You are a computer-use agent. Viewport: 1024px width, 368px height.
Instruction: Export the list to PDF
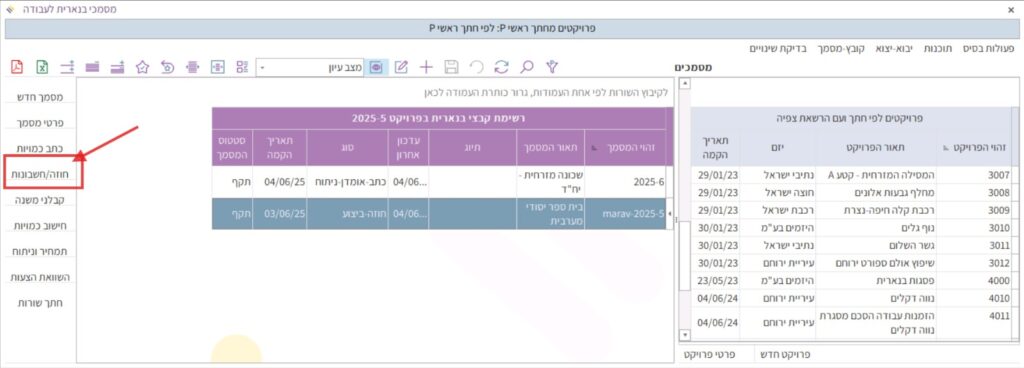click(17, 67)
